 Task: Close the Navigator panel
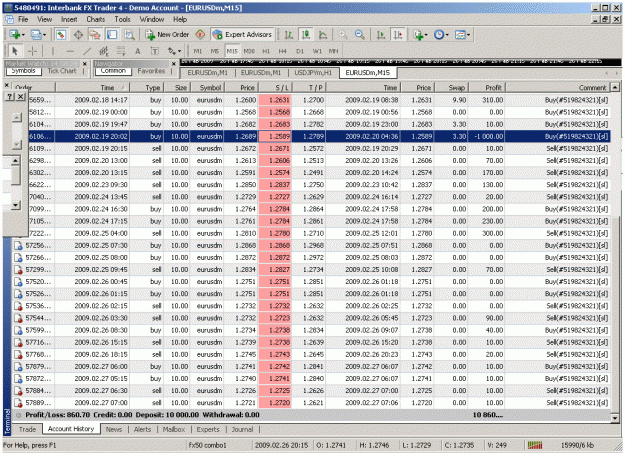pos(174,64)
